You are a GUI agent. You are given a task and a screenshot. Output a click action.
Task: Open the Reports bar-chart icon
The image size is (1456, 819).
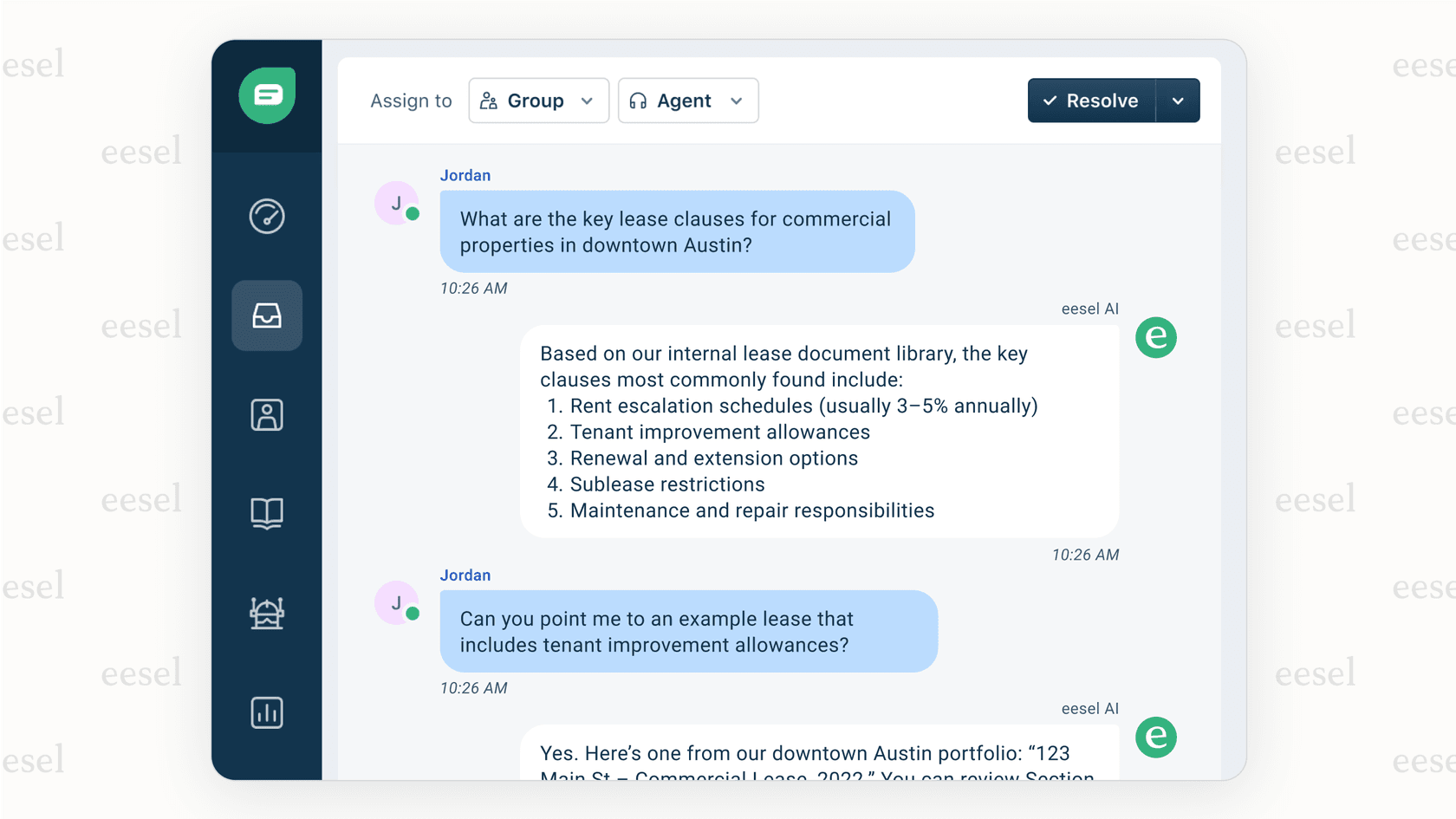pos(267,712)
